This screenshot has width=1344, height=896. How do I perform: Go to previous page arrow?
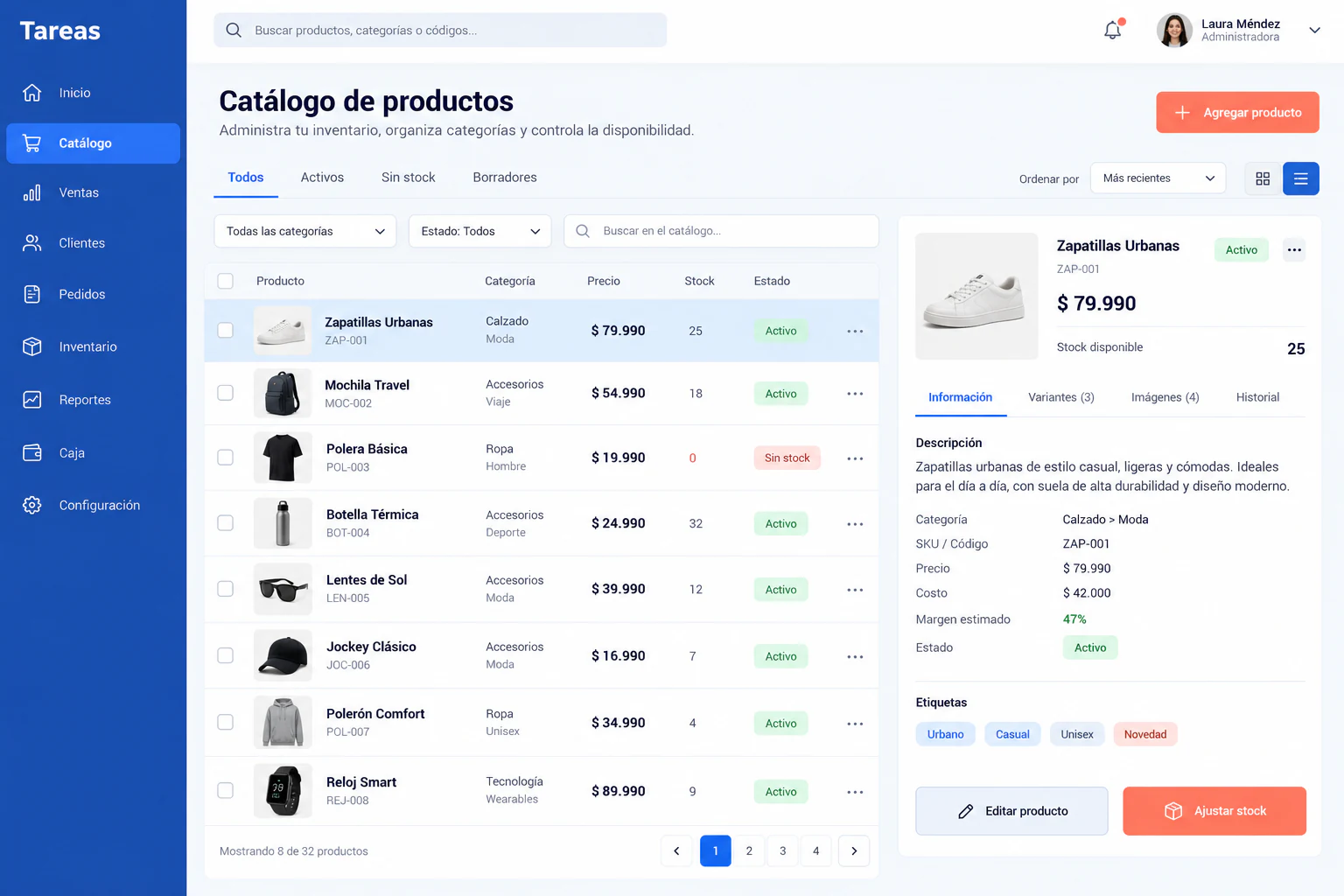(676, 850)
